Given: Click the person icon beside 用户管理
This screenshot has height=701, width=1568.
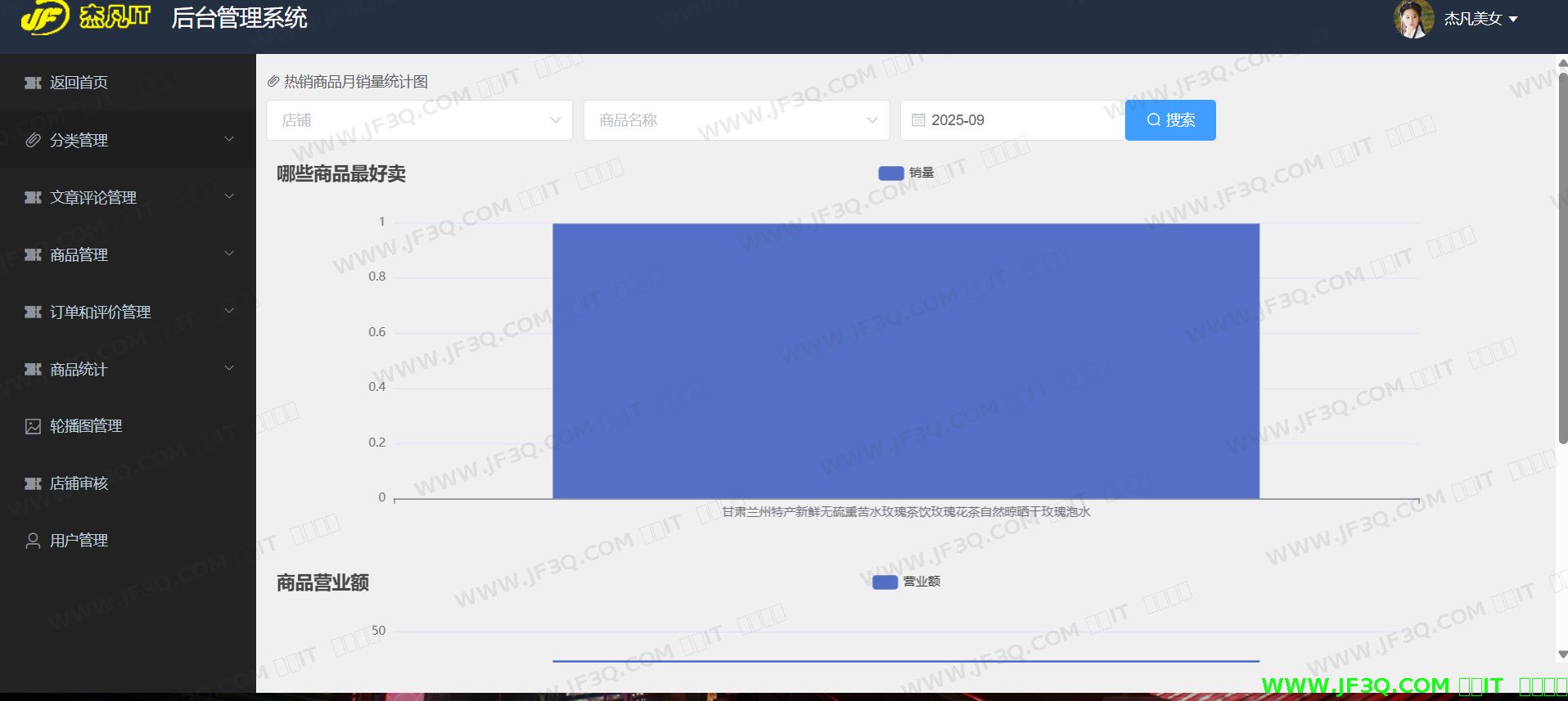Looking at the screenshot, I should pos(33,541).
